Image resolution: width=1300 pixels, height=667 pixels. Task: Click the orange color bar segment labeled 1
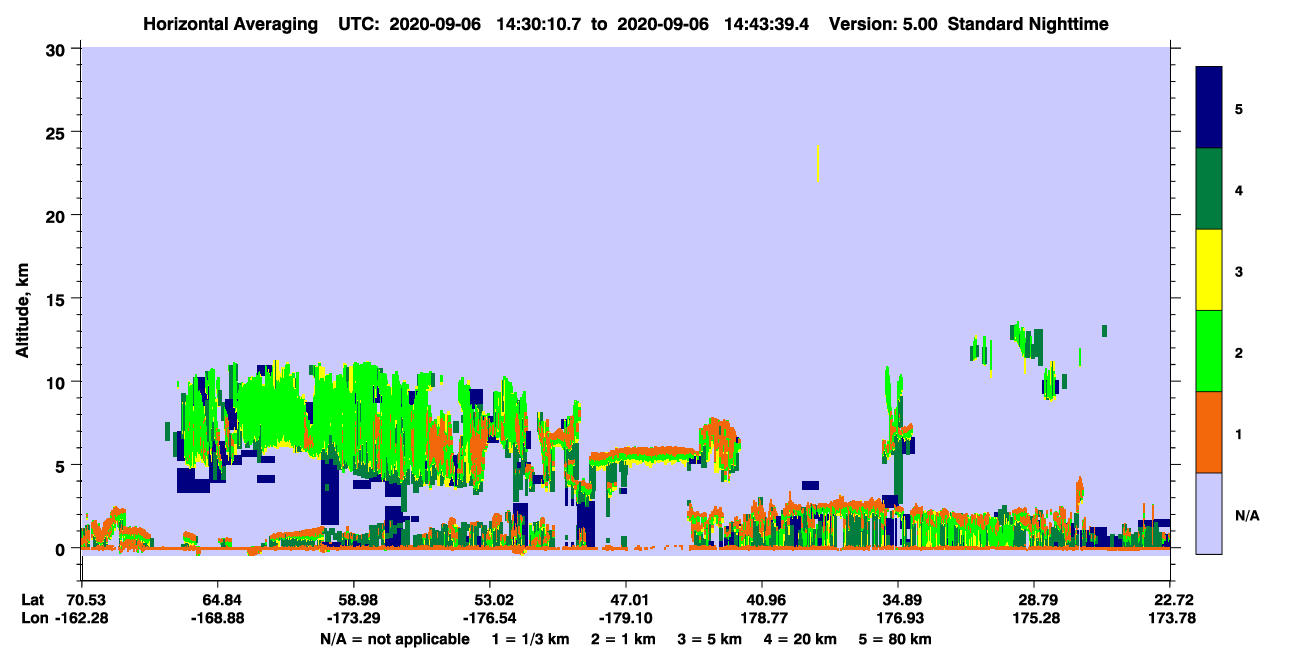(1209, 432)
